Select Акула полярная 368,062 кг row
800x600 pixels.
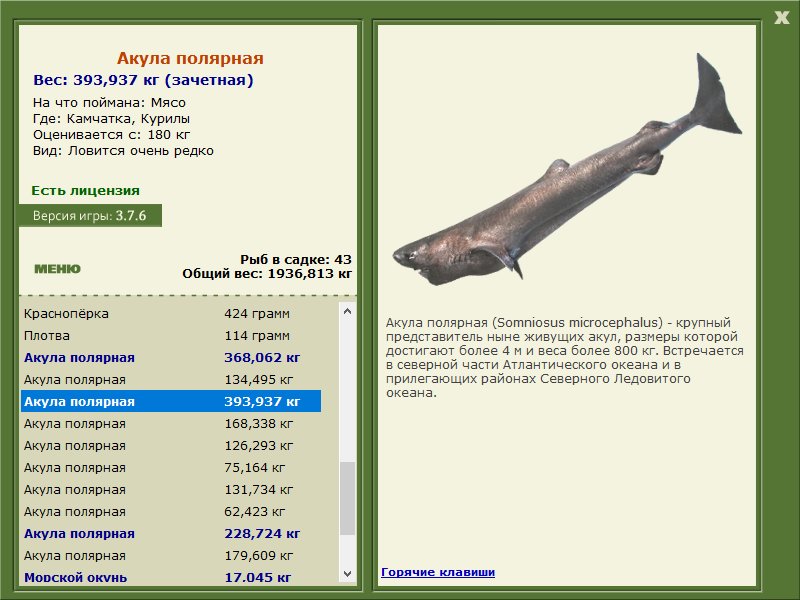pos(171,357)
